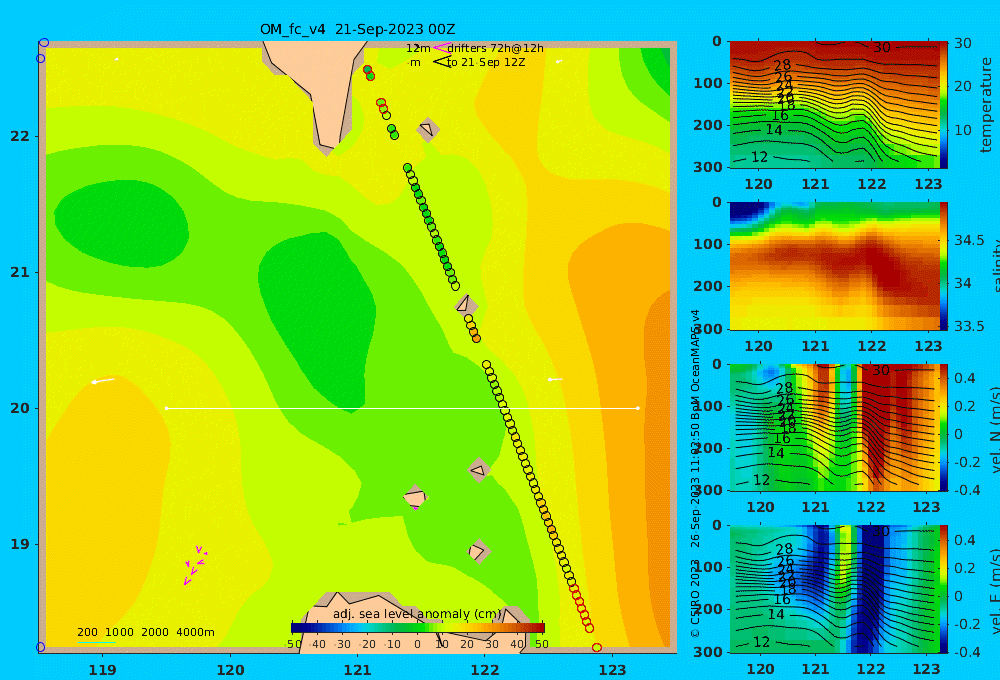Click longitude label 119 on the main map
This screenshot has height=680, width=1000.
click(x=102, y=670)
